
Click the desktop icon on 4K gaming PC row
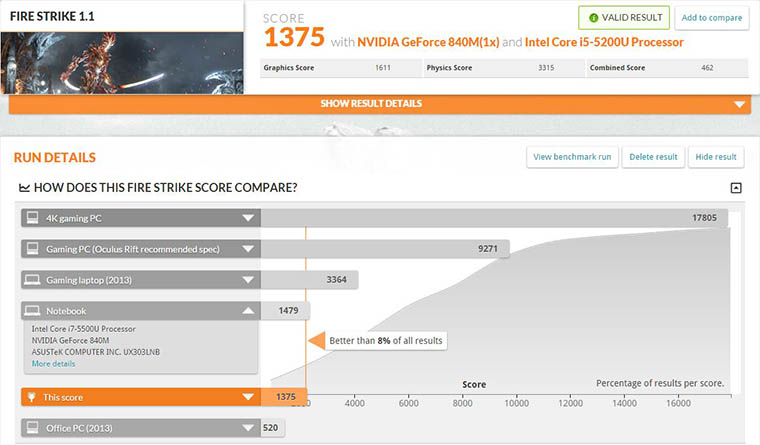pyautogui.click(x=32, y=218)
